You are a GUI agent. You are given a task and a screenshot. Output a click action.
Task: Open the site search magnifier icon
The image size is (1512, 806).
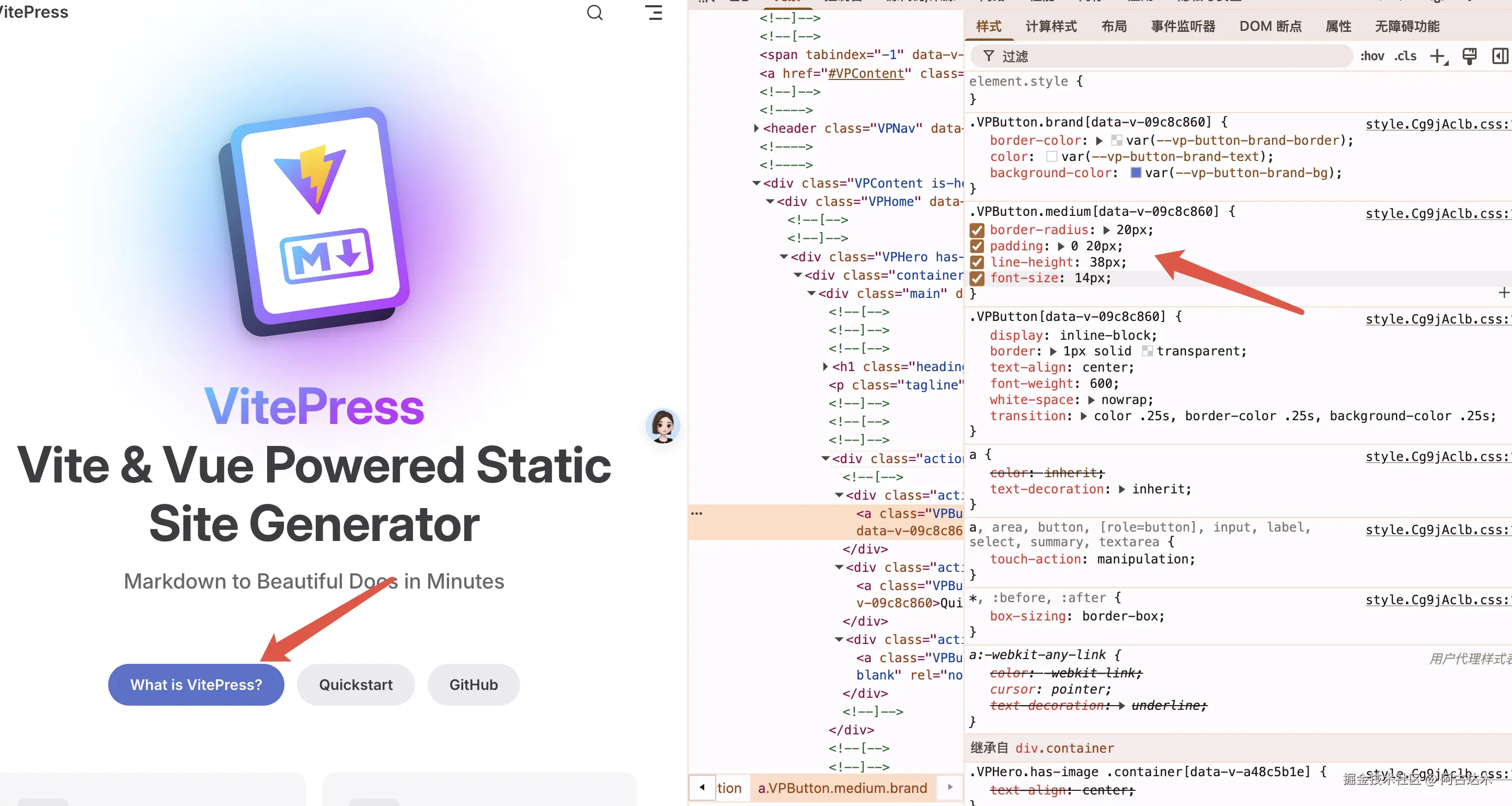click(594, 13)
